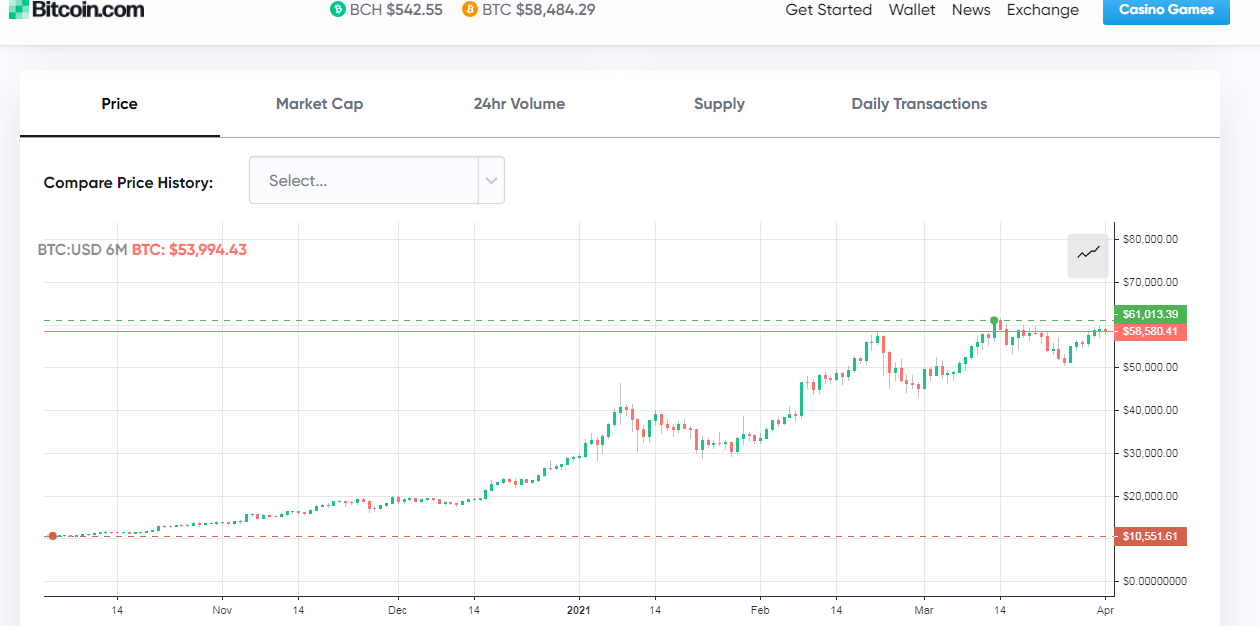
Task: Navigate to the Exchange link
Action: tap(1043, 10)
